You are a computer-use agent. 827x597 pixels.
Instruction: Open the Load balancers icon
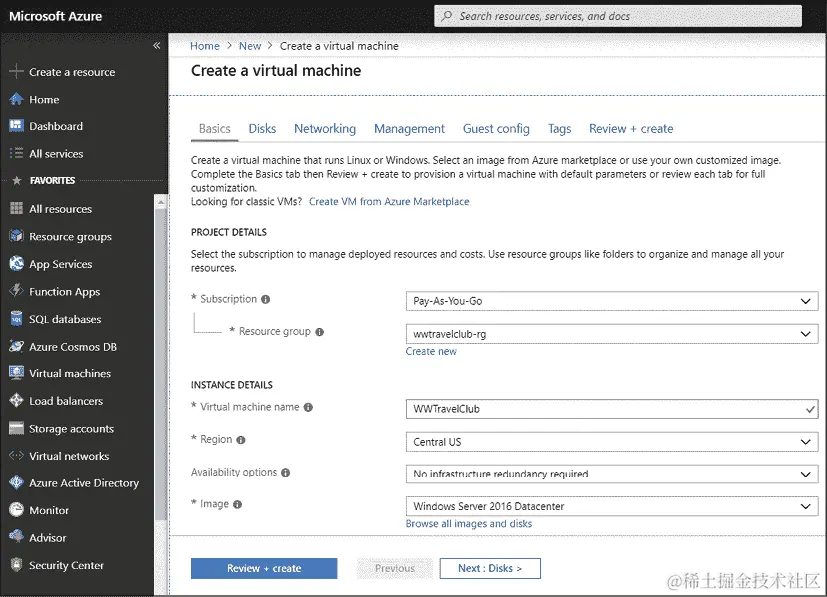point(16,400)
